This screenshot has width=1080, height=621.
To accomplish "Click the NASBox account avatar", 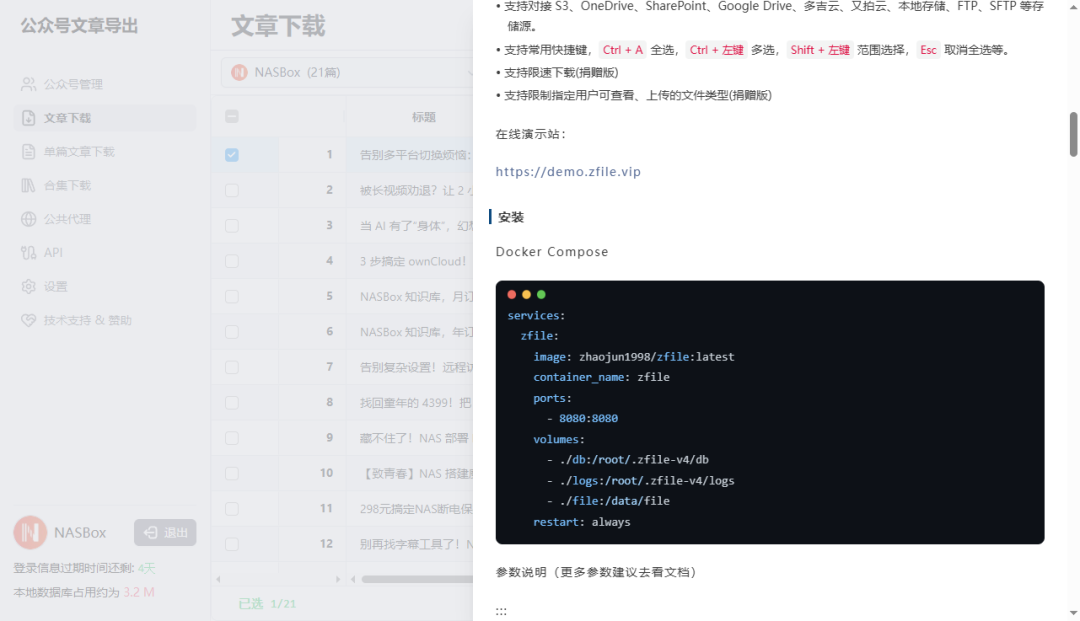I will (x=30, y=532).
